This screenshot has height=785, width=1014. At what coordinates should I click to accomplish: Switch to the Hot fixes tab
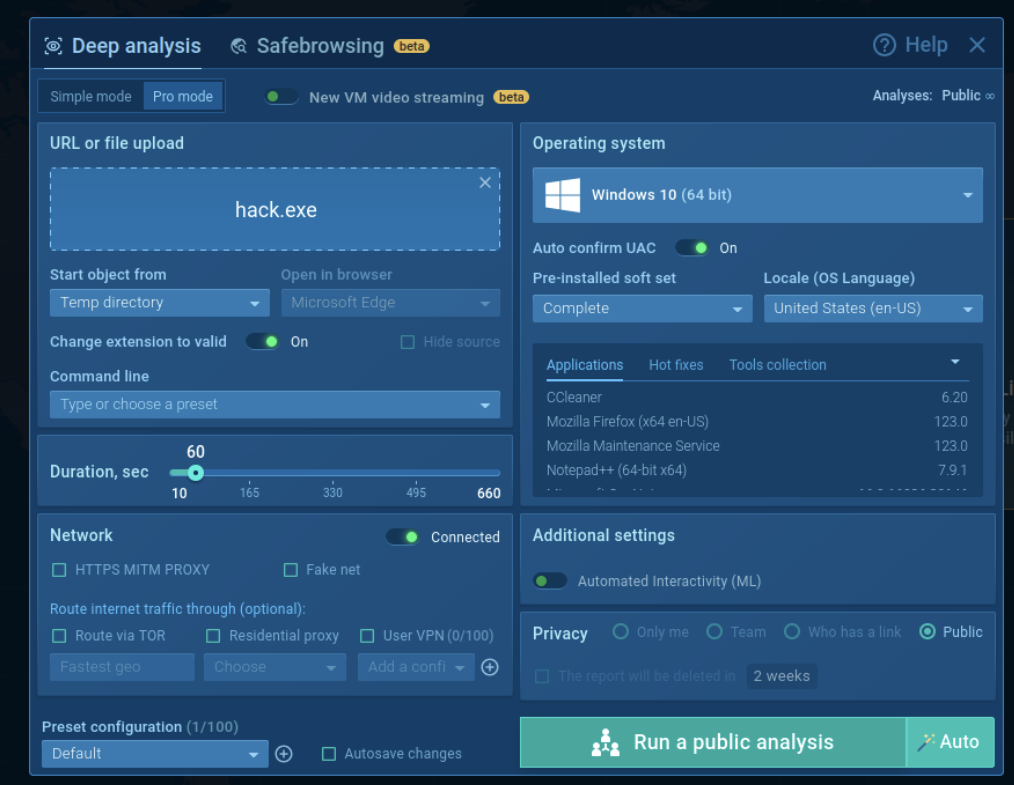coord(676,365)
